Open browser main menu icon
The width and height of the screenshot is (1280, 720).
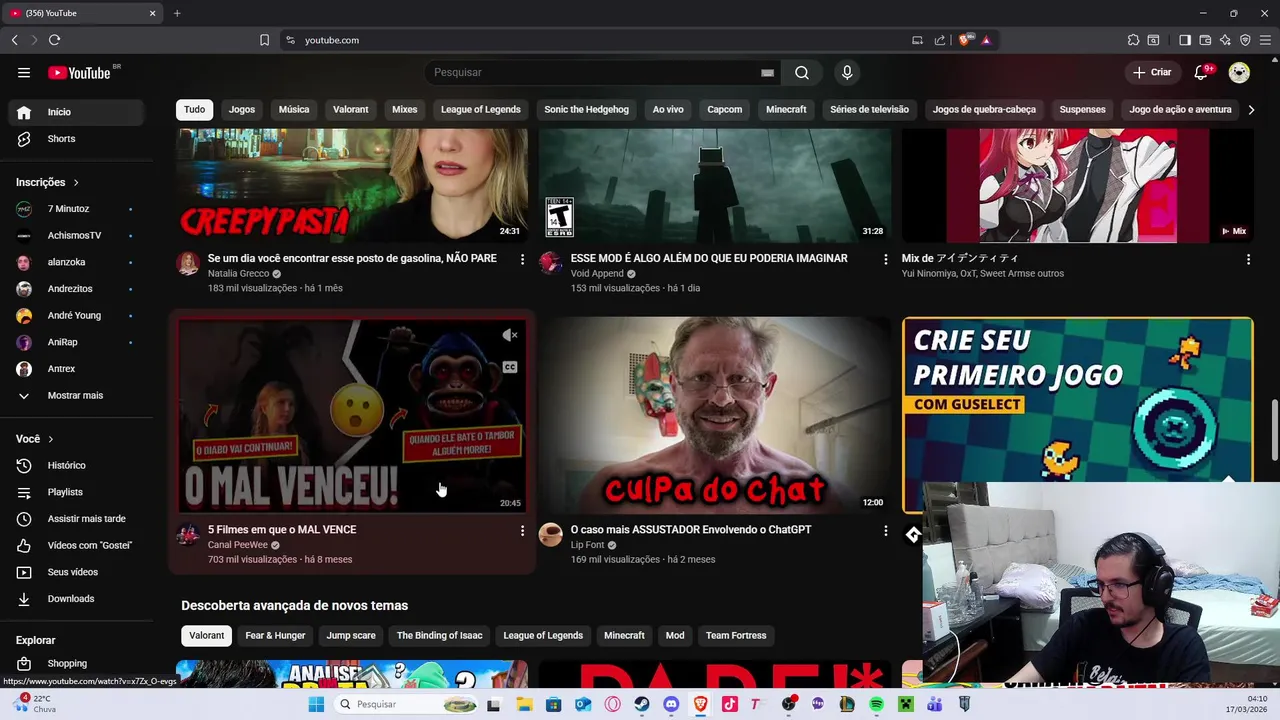[x=1265, y=40]
